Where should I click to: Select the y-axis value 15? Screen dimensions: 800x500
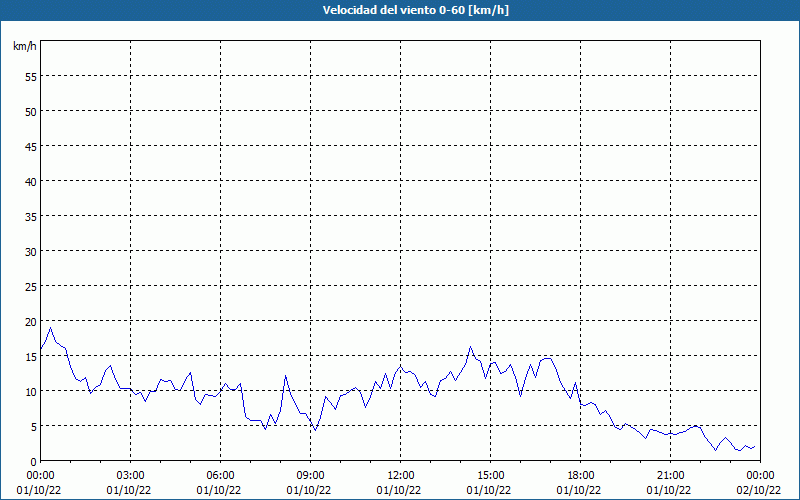(31, 357)
